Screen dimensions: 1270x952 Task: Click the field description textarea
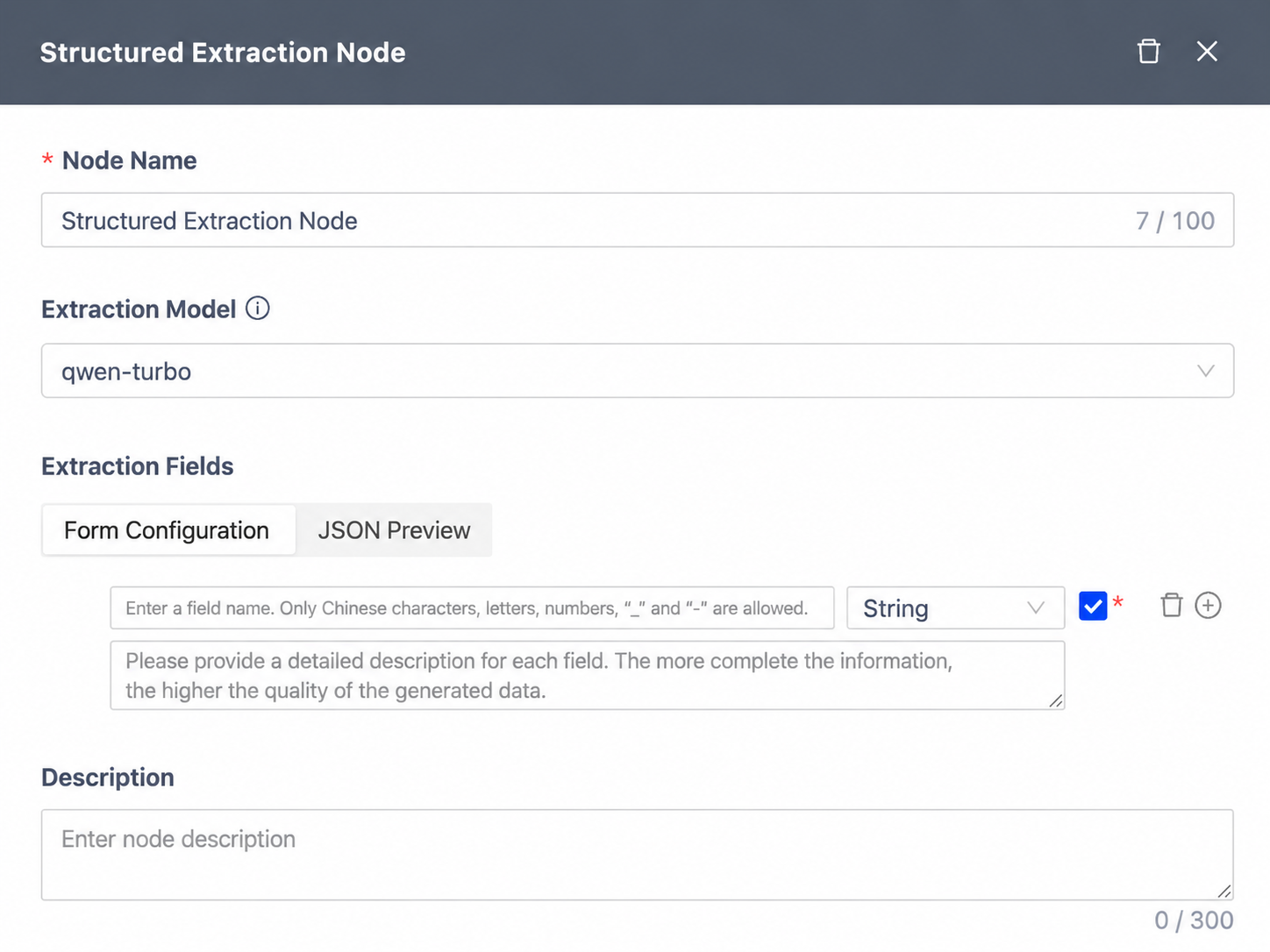[588, 675]
